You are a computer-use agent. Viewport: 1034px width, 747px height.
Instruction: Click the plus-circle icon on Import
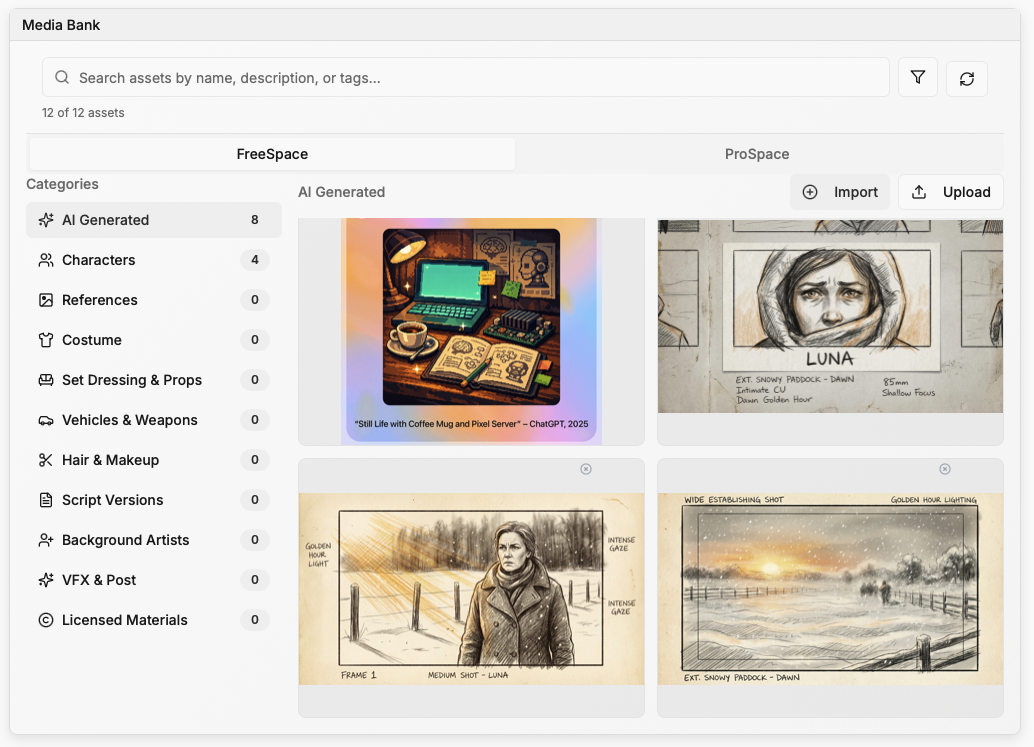[x=810, y=192]
